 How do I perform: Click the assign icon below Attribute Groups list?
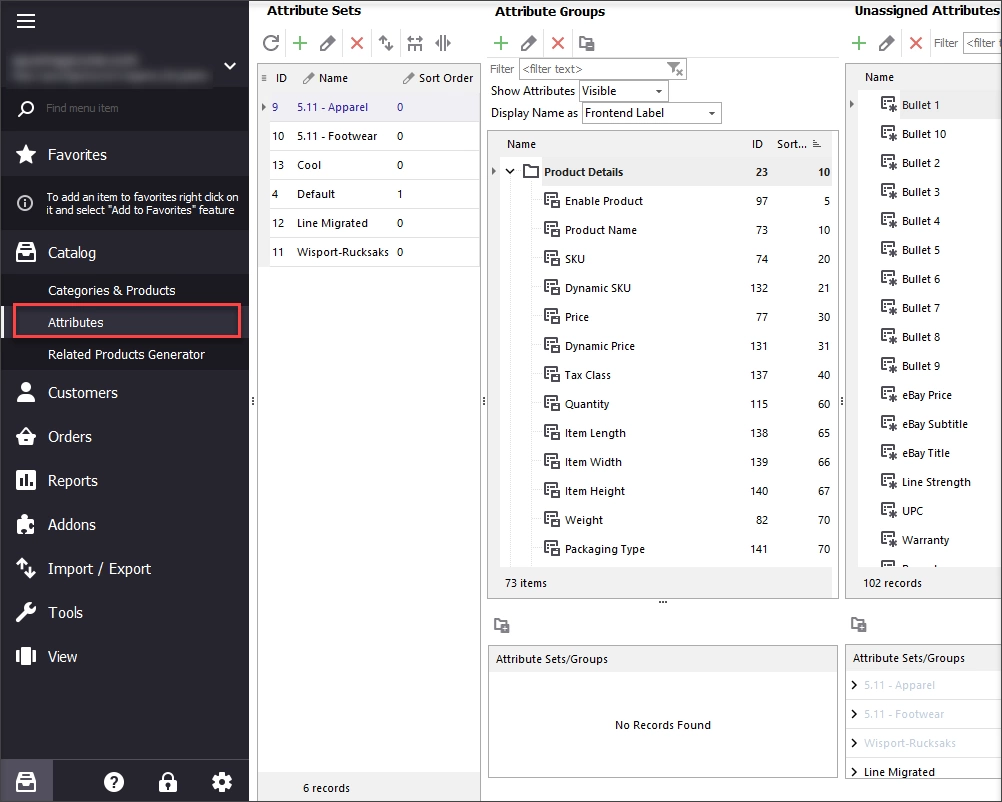pos(502,626)
